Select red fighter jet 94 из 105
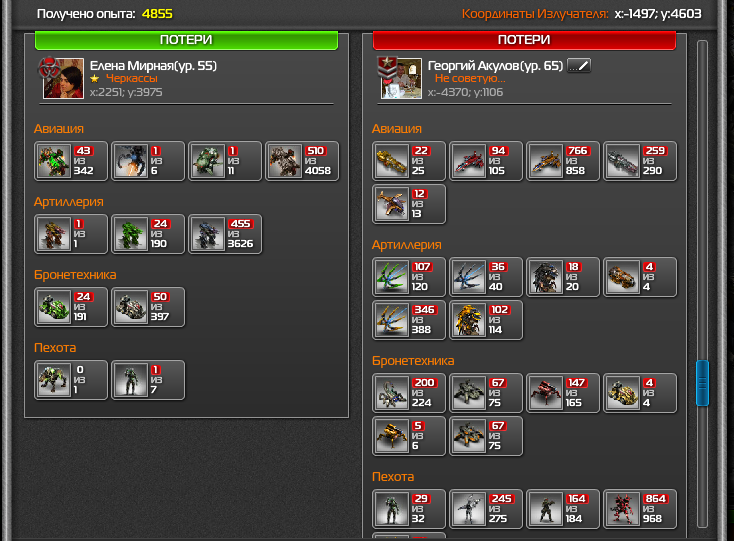This screenshot has width=734, height=541. (486, 161)
